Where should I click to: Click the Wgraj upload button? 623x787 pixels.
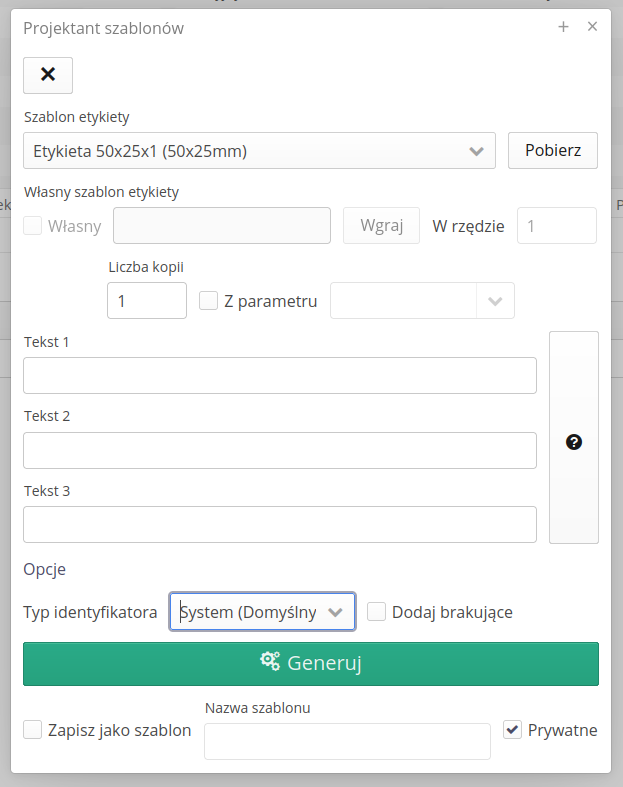[x=381, y=226]
